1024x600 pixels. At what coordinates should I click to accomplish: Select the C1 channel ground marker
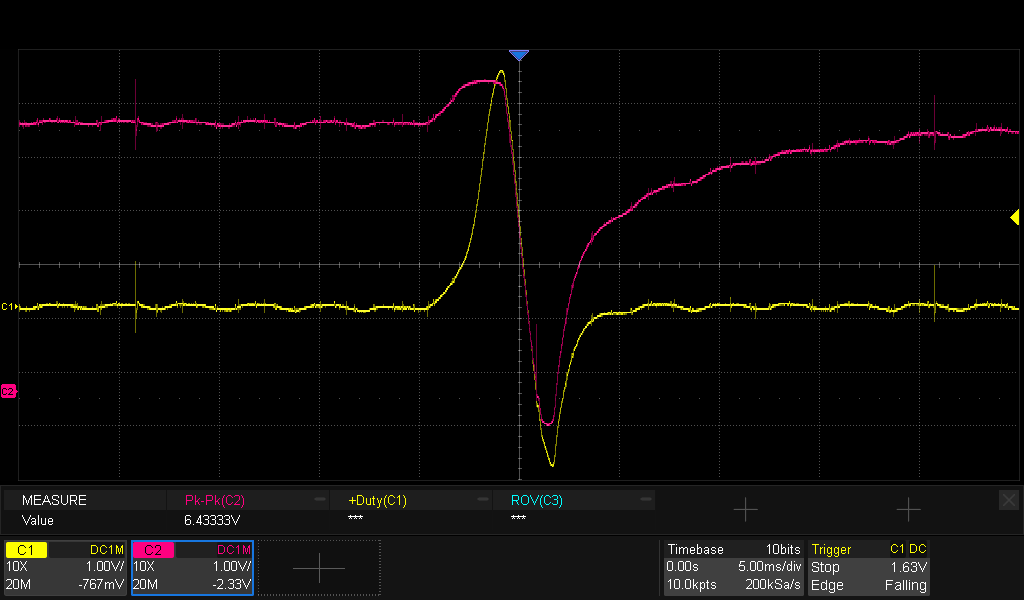pyautogui.click(x=9, y=306)
